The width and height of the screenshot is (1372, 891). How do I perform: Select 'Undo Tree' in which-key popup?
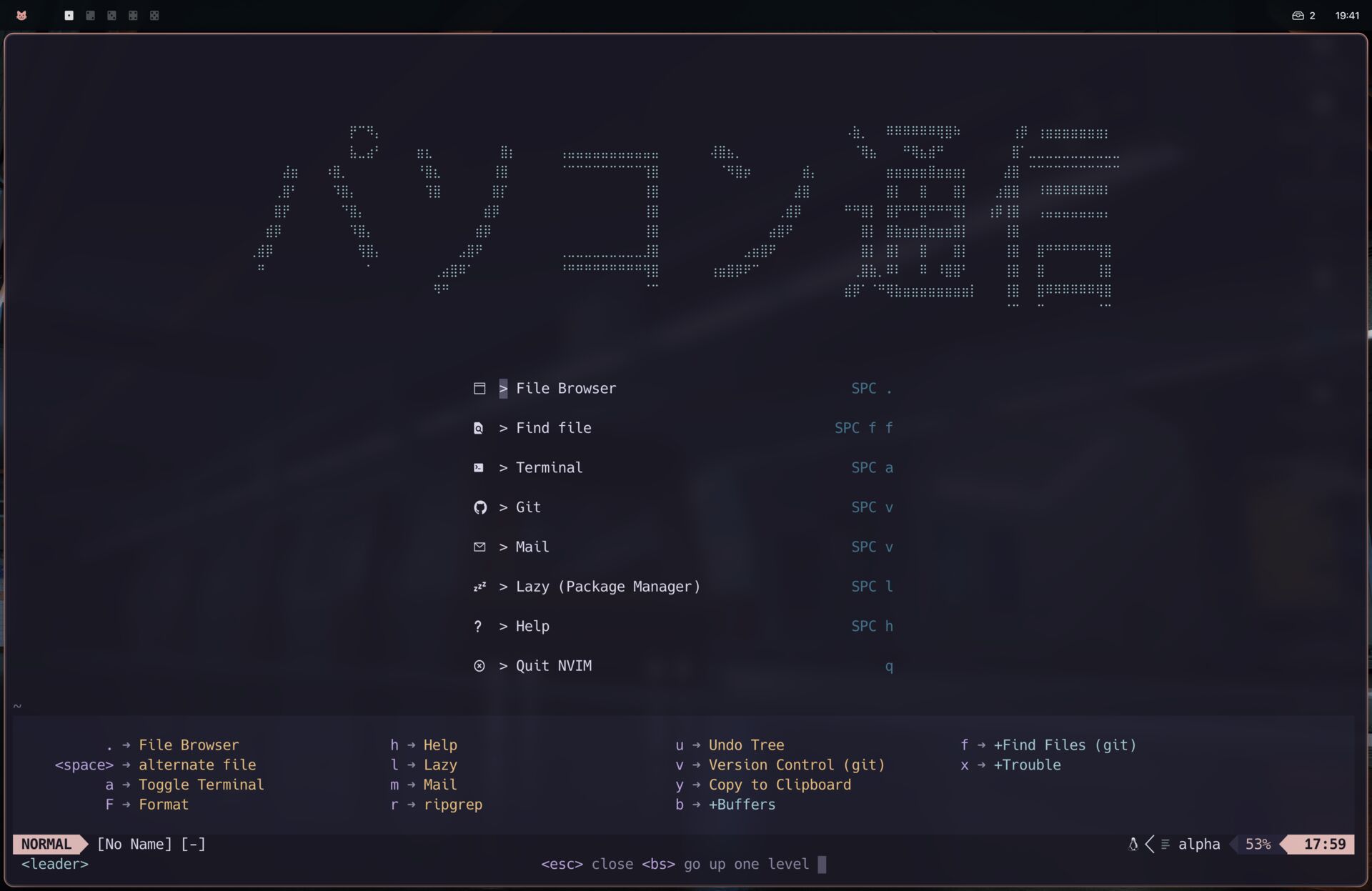[746, 745]
